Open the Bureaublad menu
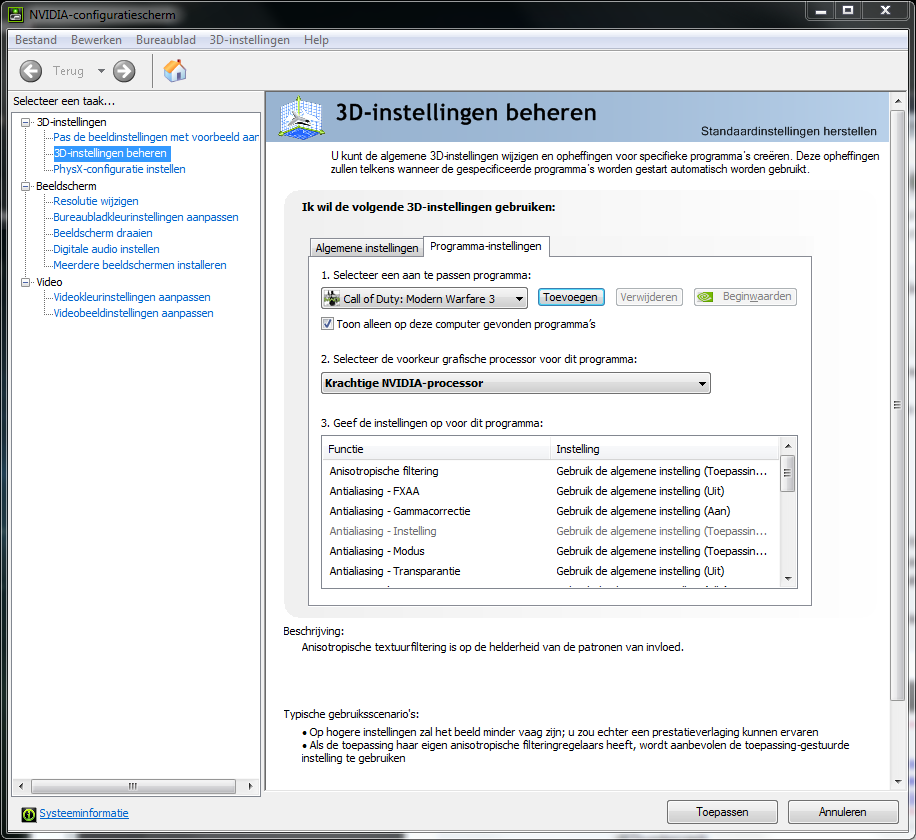The width and height of the screenshot is (916, 840). point(166,40)
